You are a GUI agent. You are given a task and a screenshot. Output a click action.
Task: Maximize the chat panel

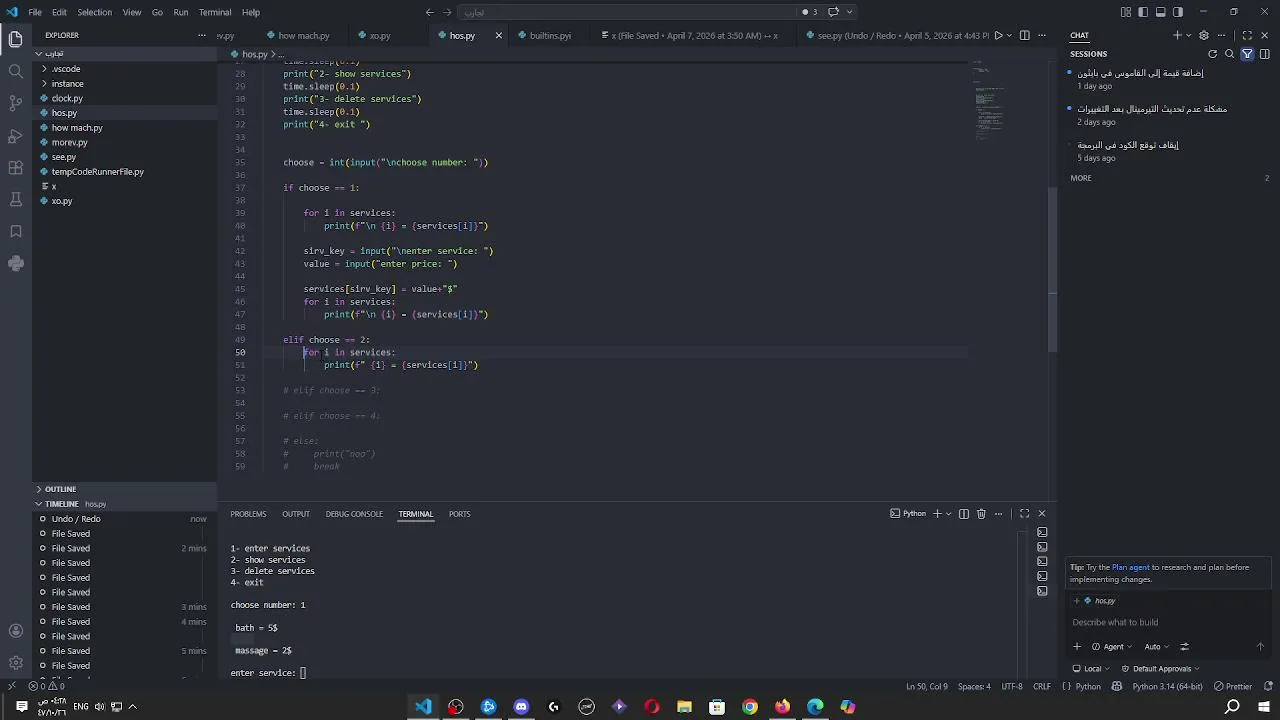[1247, 35]
